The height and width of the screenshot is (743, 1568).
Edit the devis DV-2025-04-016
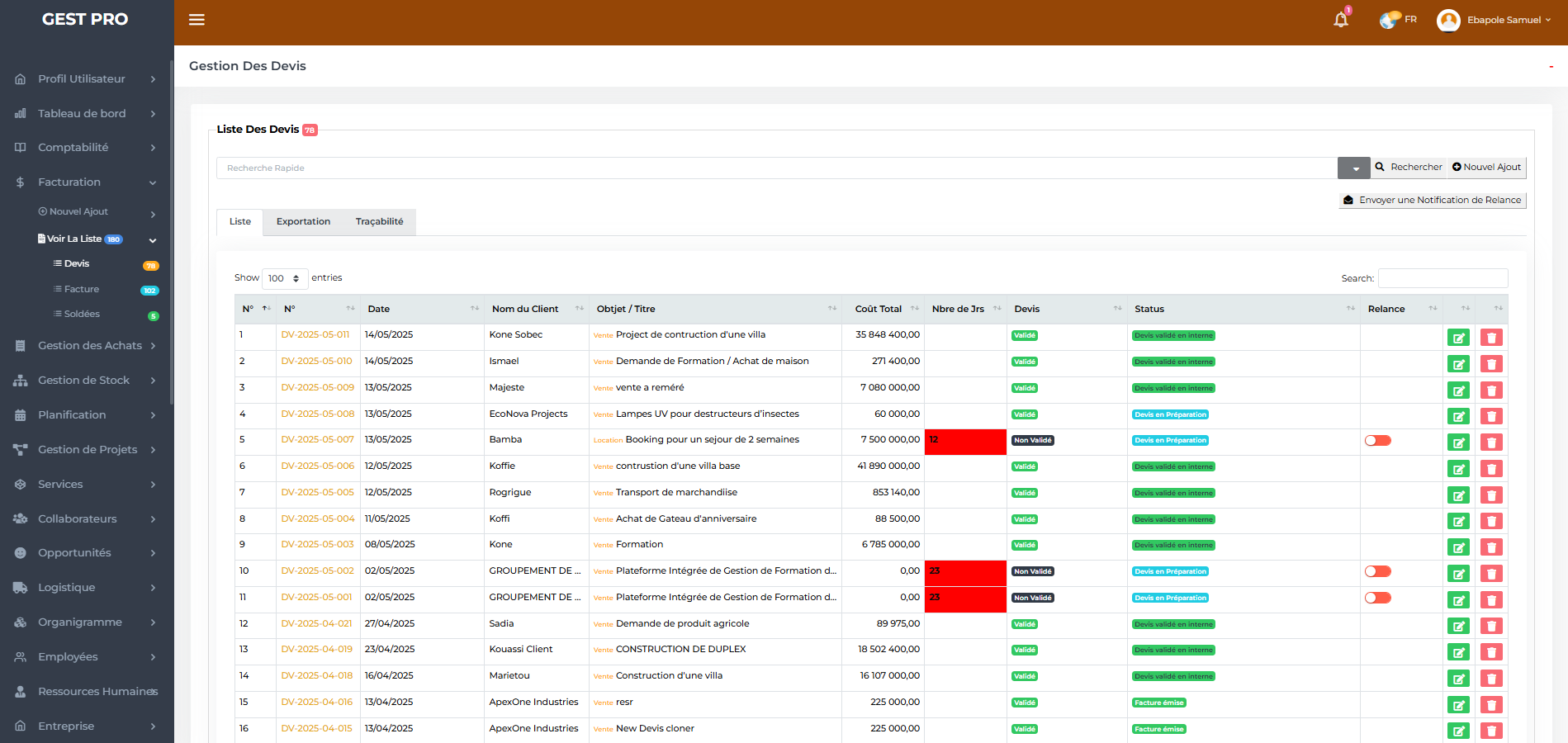click(x=1458, y=705)
